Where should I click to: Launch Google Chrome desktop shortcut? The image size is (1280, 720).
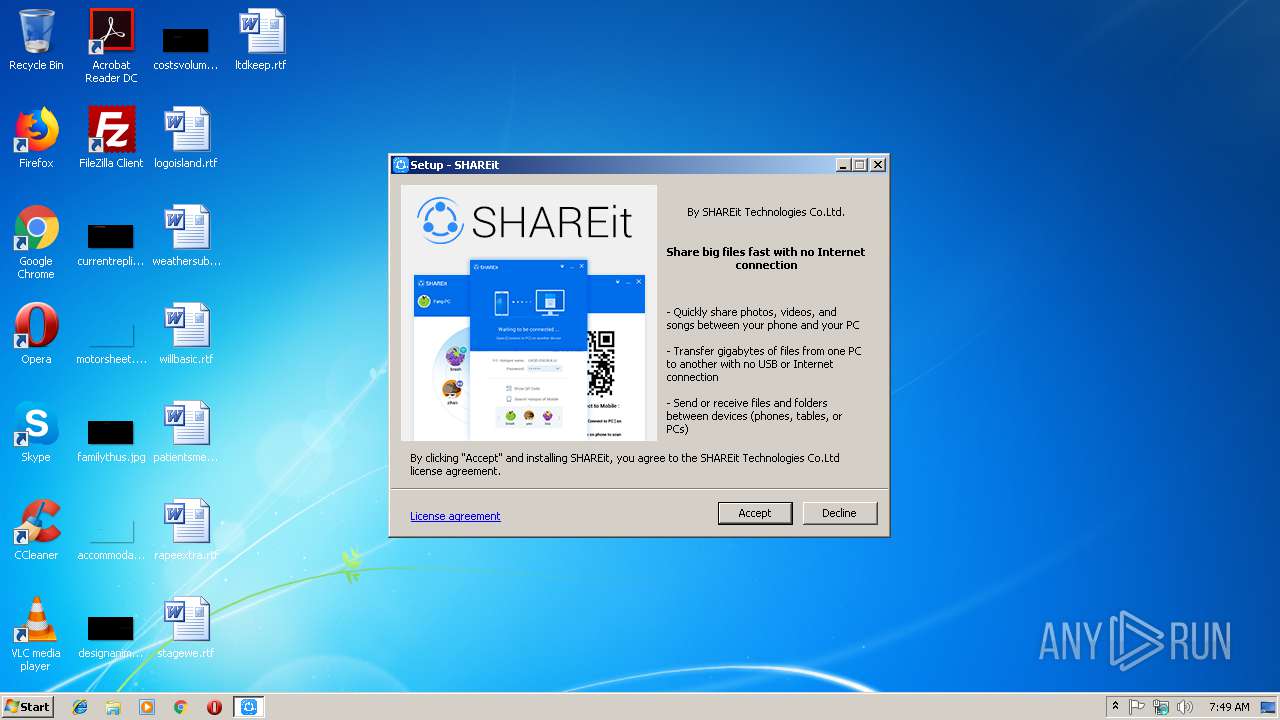coord(36,243)
